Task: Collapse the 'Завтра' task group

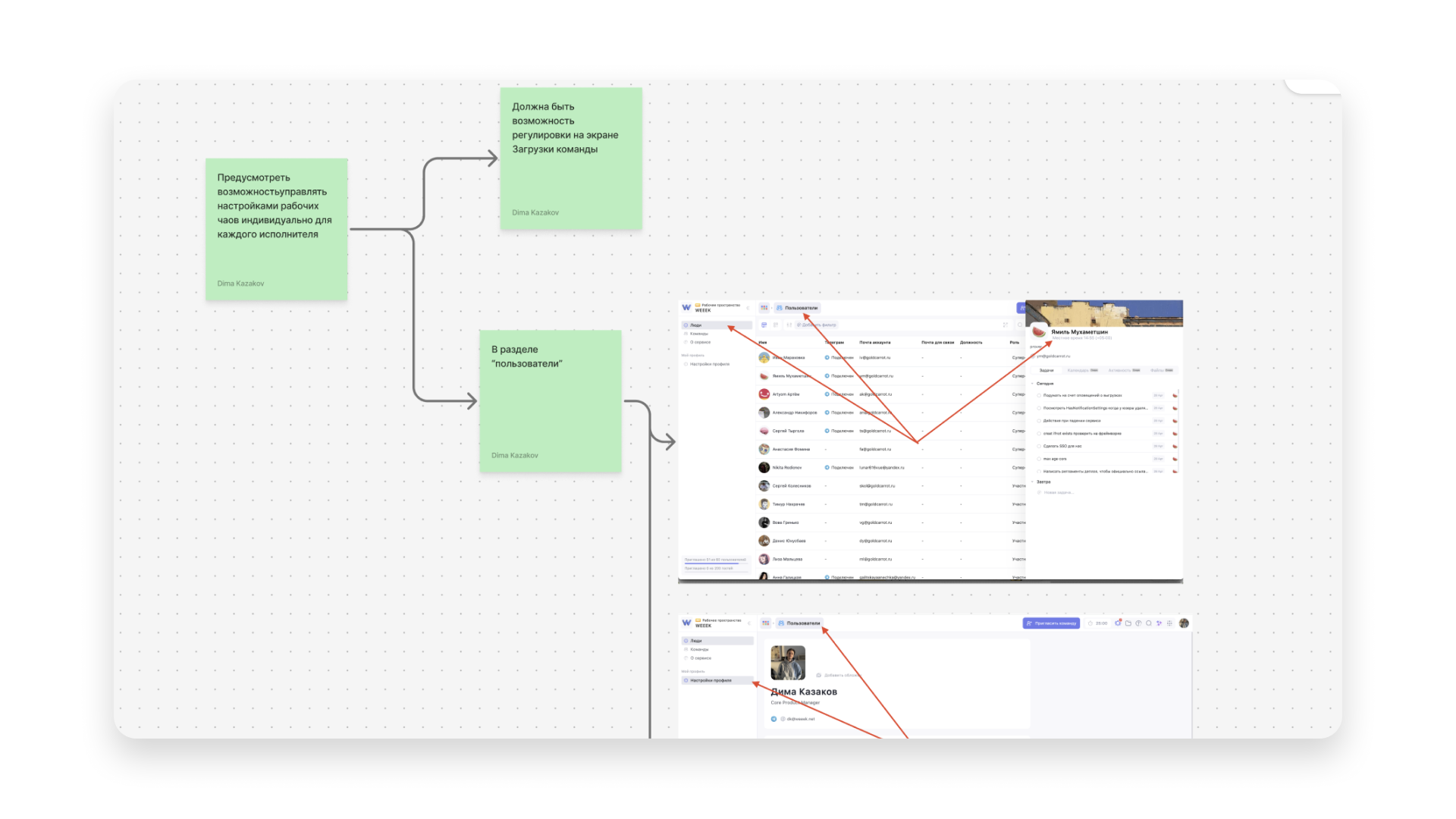Action: (x=1032, y=482)
